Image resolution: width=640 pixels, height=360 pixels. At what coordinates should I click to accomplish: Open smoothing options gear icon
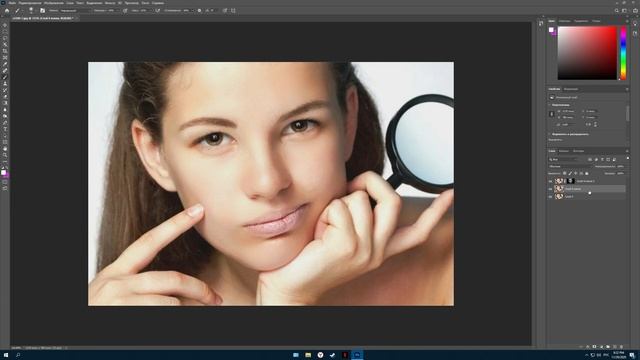pyautogui.click(x=199, y=11)
